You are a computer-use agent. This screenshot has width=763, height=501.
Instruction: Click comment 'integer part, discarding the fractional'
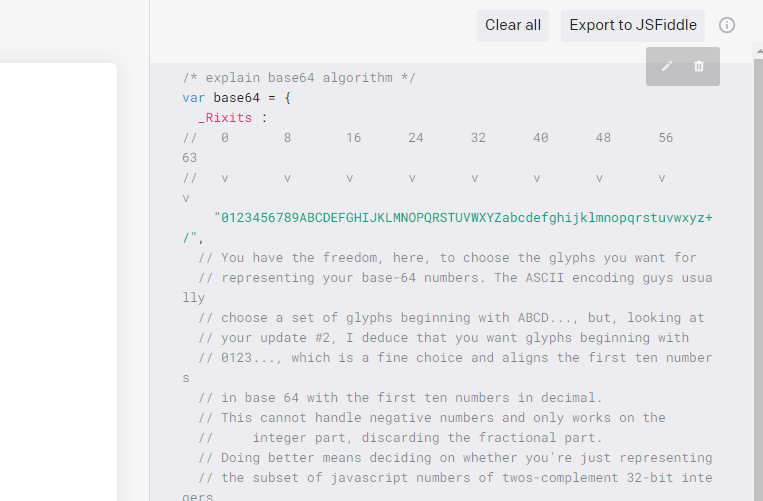[x=400, y=438]
